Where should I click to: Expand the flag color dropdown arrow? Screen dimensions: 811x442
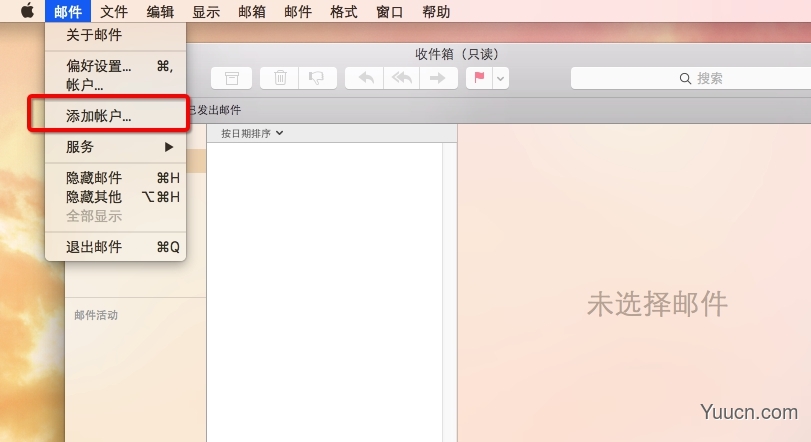coord(501,78)
